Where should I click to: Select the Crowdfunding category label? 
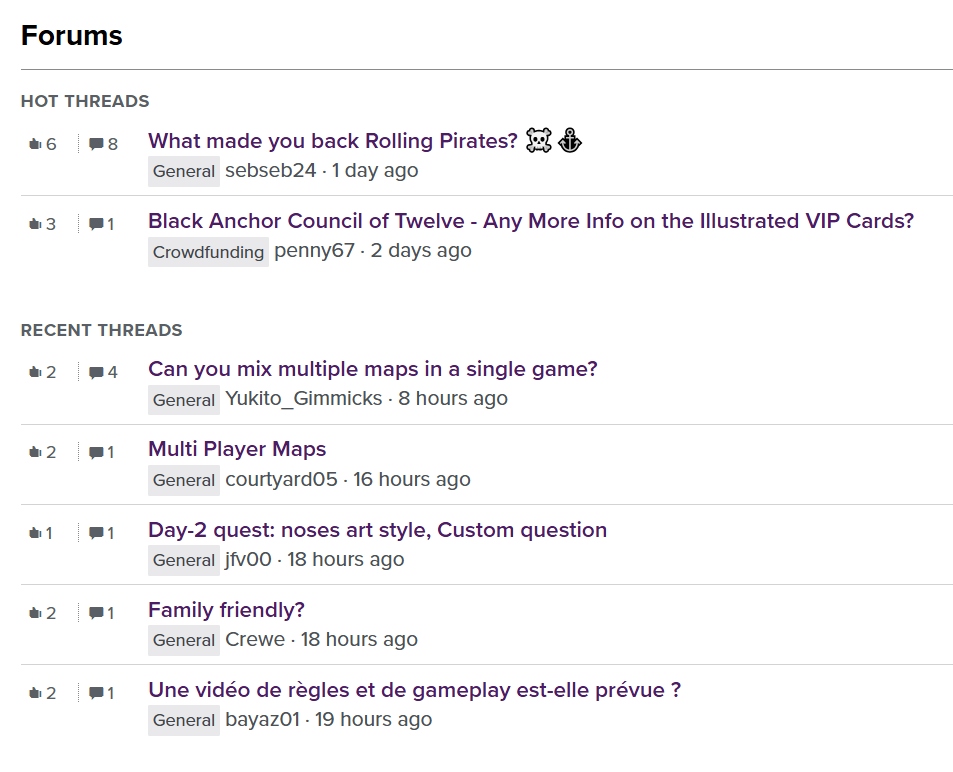[x=207, y=252]
